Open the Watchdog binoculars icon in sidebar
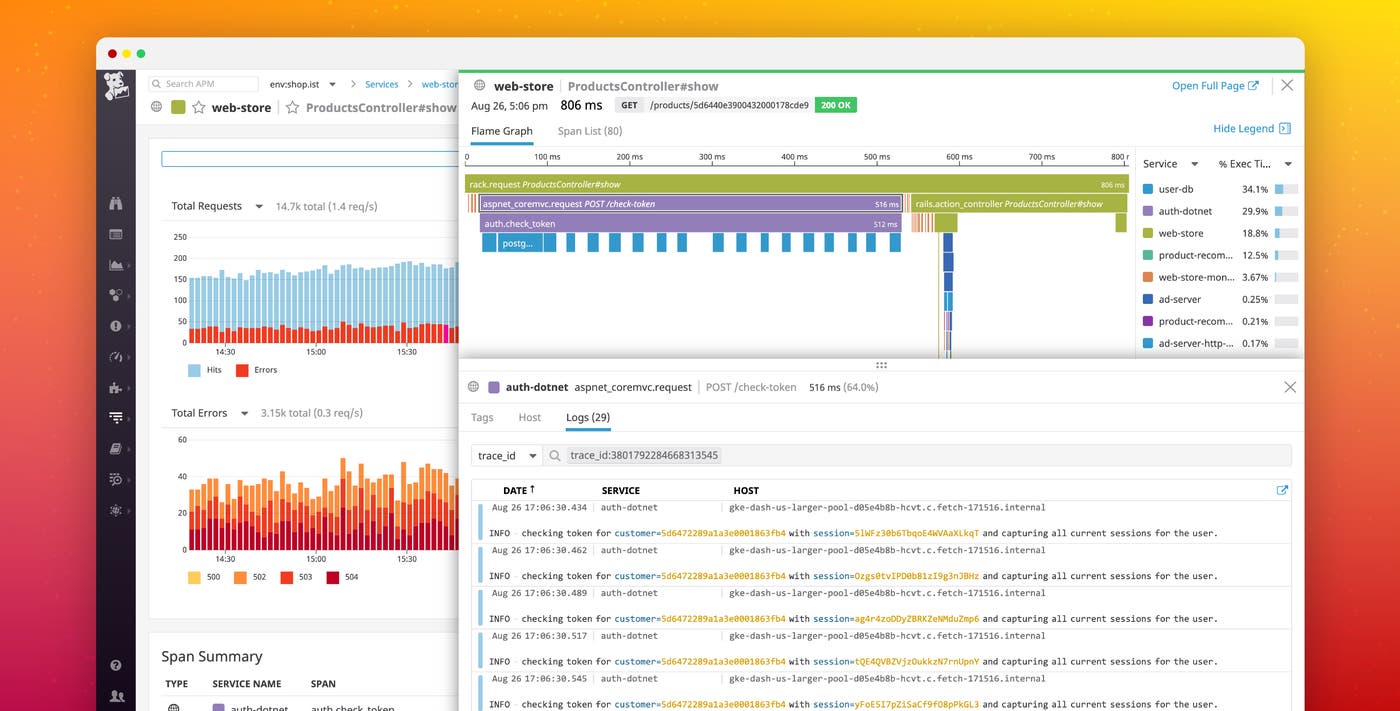The height and width of the screenshot is (711, 1400). tap(117, 202)
